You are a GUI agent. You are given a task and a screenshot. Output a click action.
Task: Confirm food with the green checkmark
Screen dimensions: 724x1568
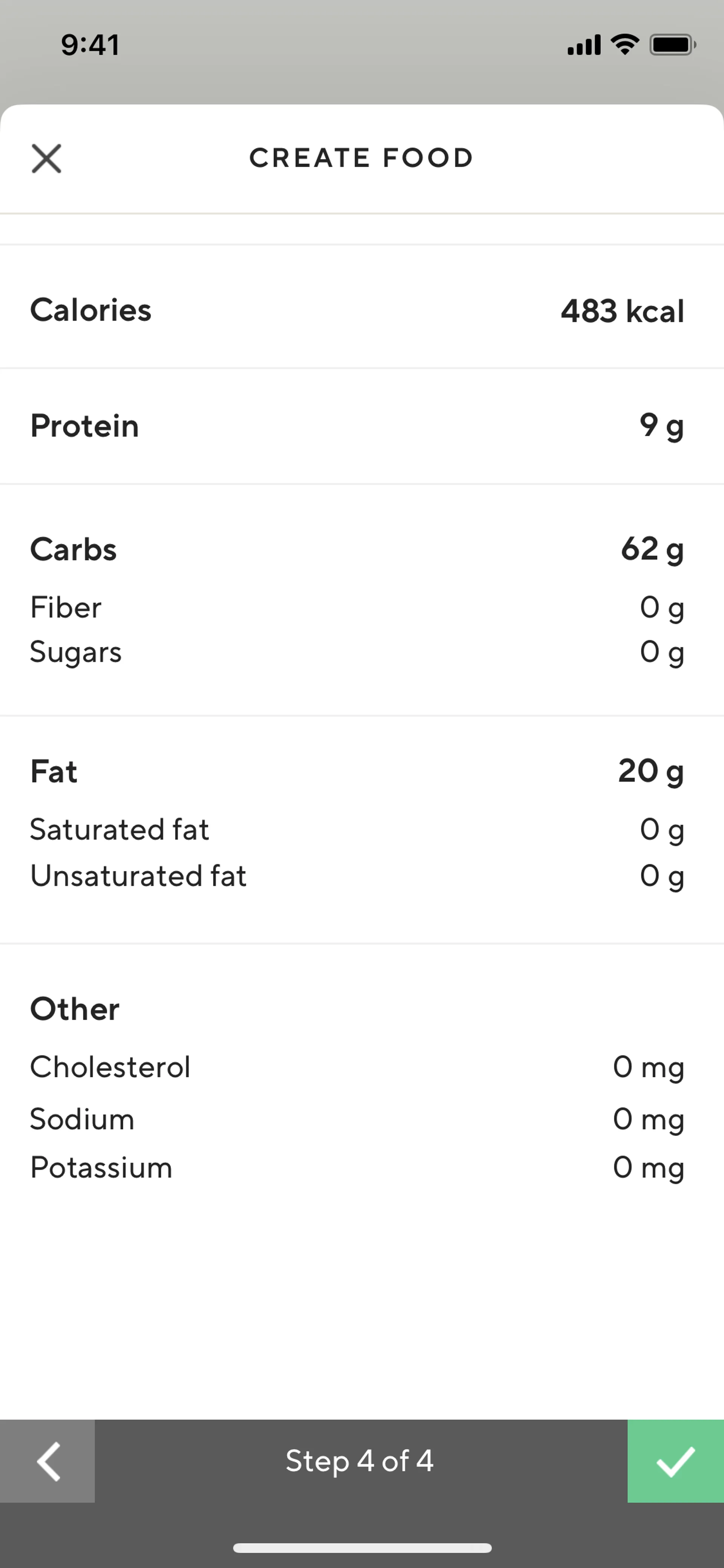[x=675, y=1461]
